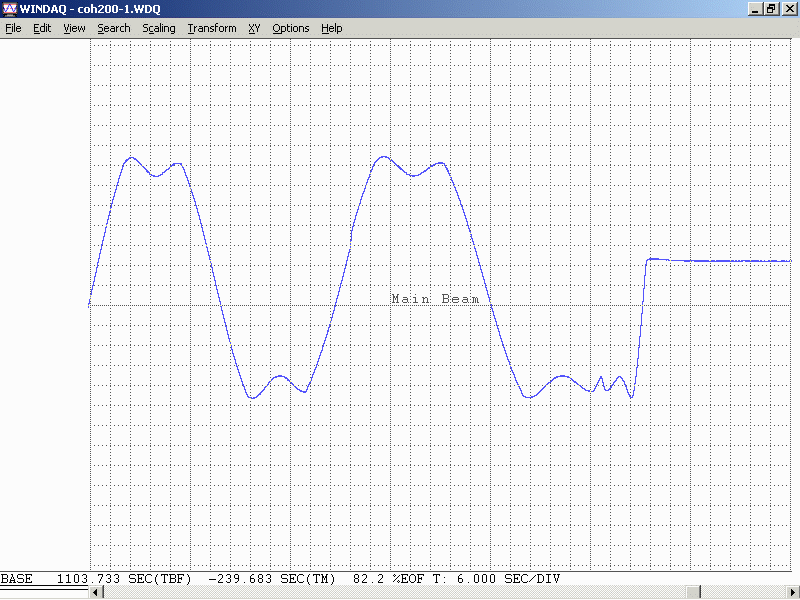The height and width of the screenshot is (600, 800).
Task: Click the WINDAQ application icon in title bar
Action: click(x=9, y=9)
